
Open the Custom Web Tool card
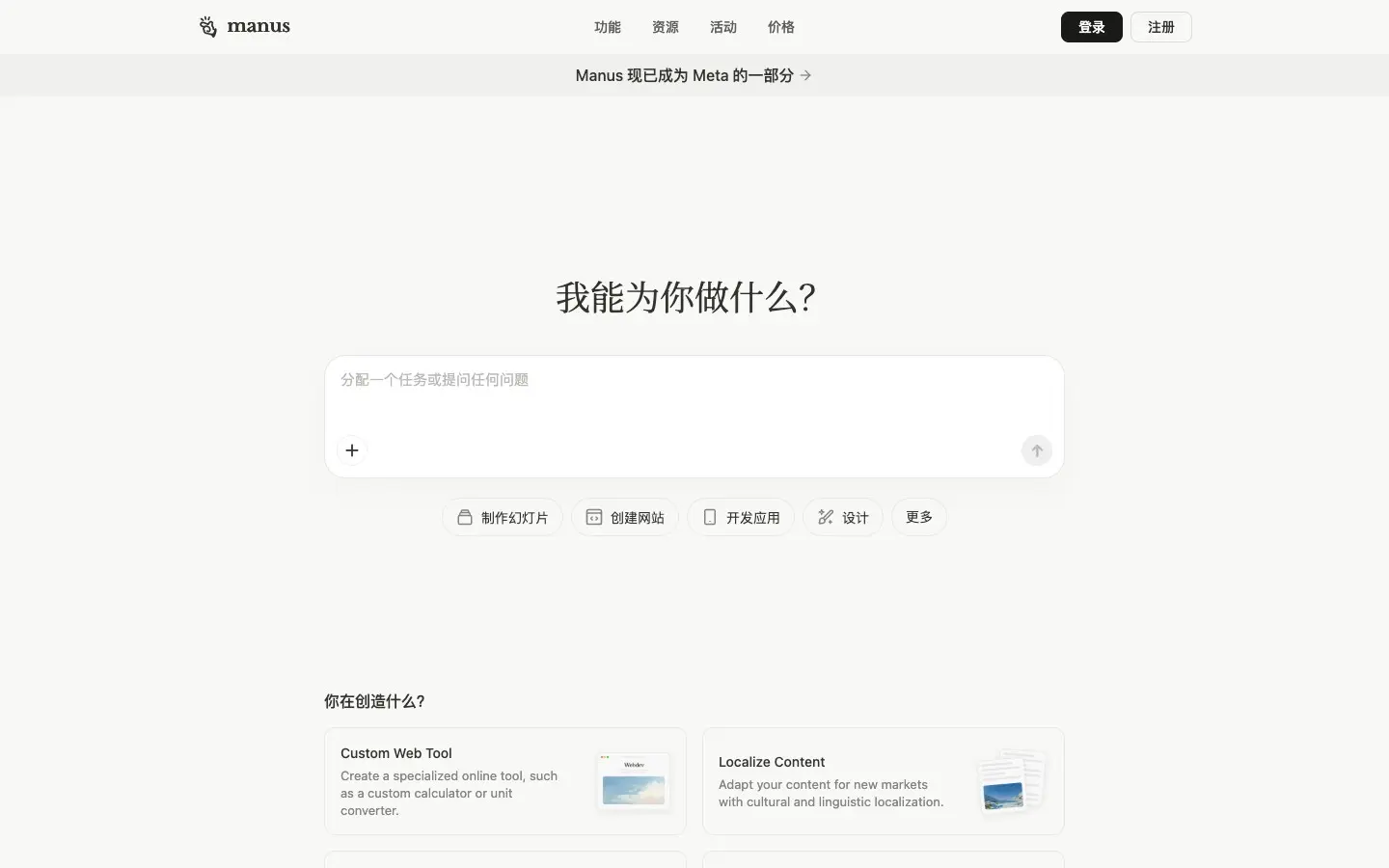(x=453, y=780)
